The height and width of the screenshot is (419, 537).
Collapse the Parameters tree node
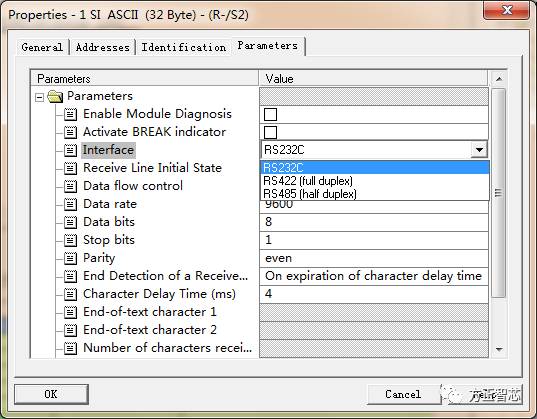(x=39, y=97)
